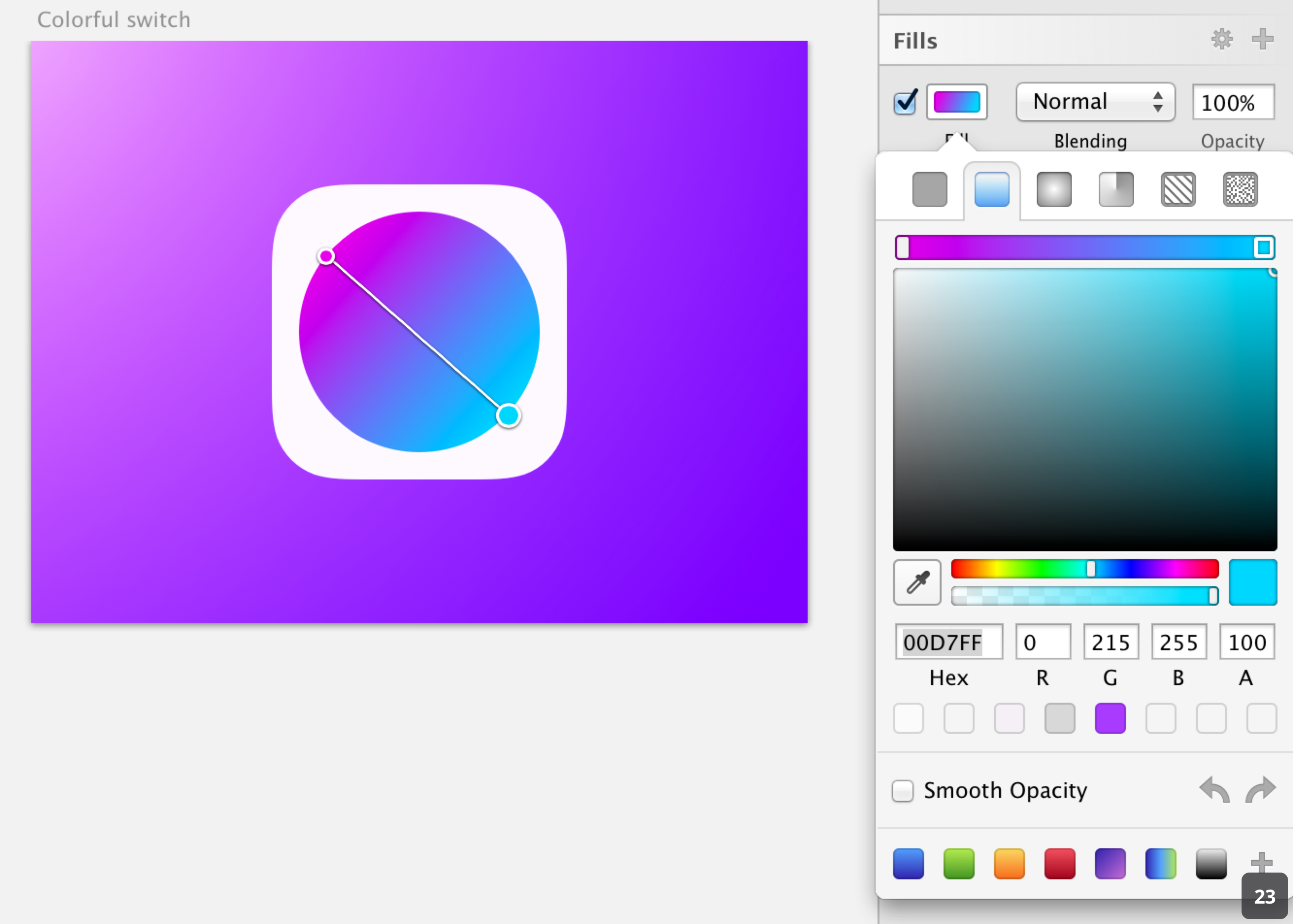Enable the Smooth Opacity checkbox

[903, 790]
